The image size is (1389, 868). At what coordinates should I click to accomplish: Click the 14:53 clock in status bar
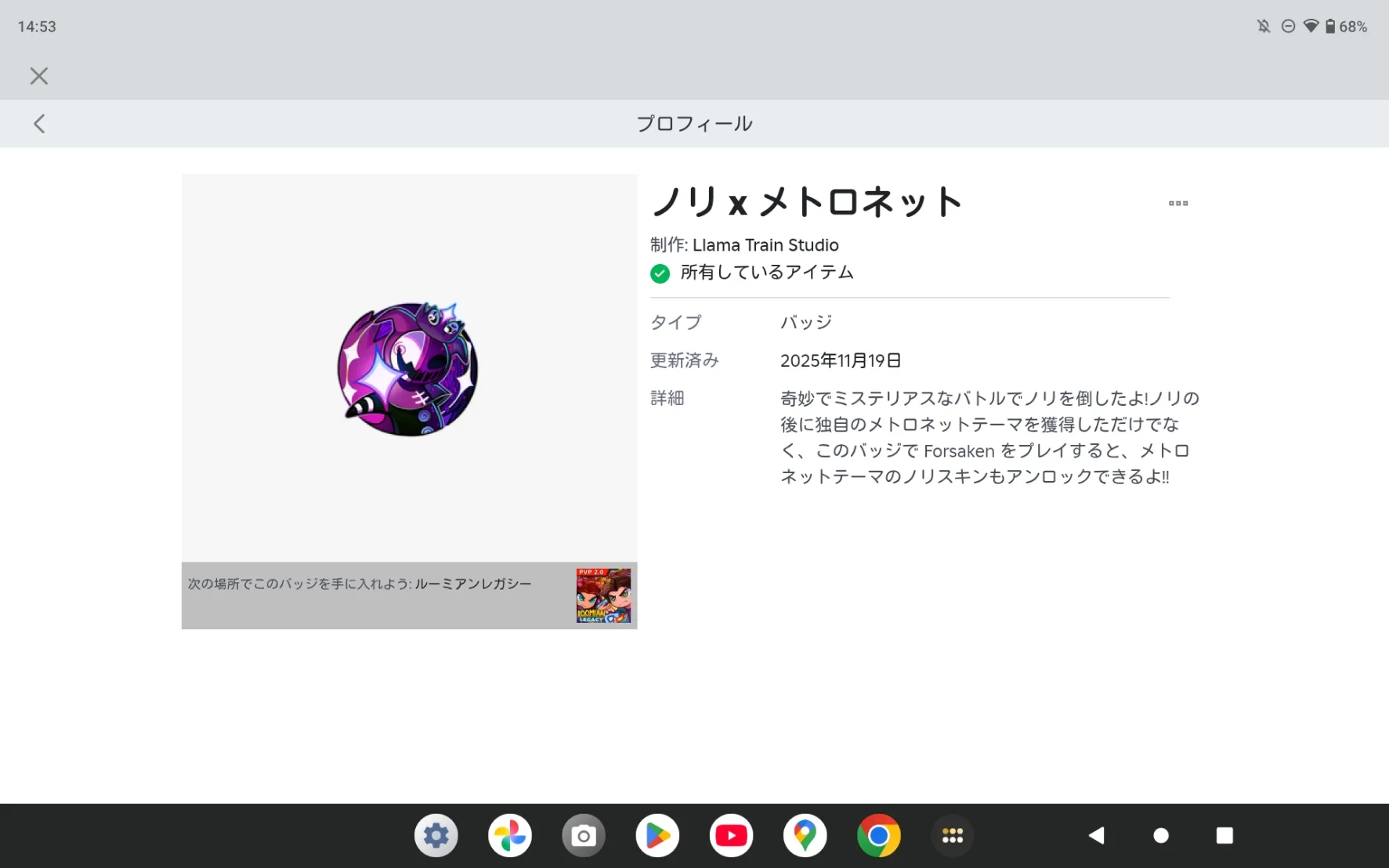tap(37, 27)
